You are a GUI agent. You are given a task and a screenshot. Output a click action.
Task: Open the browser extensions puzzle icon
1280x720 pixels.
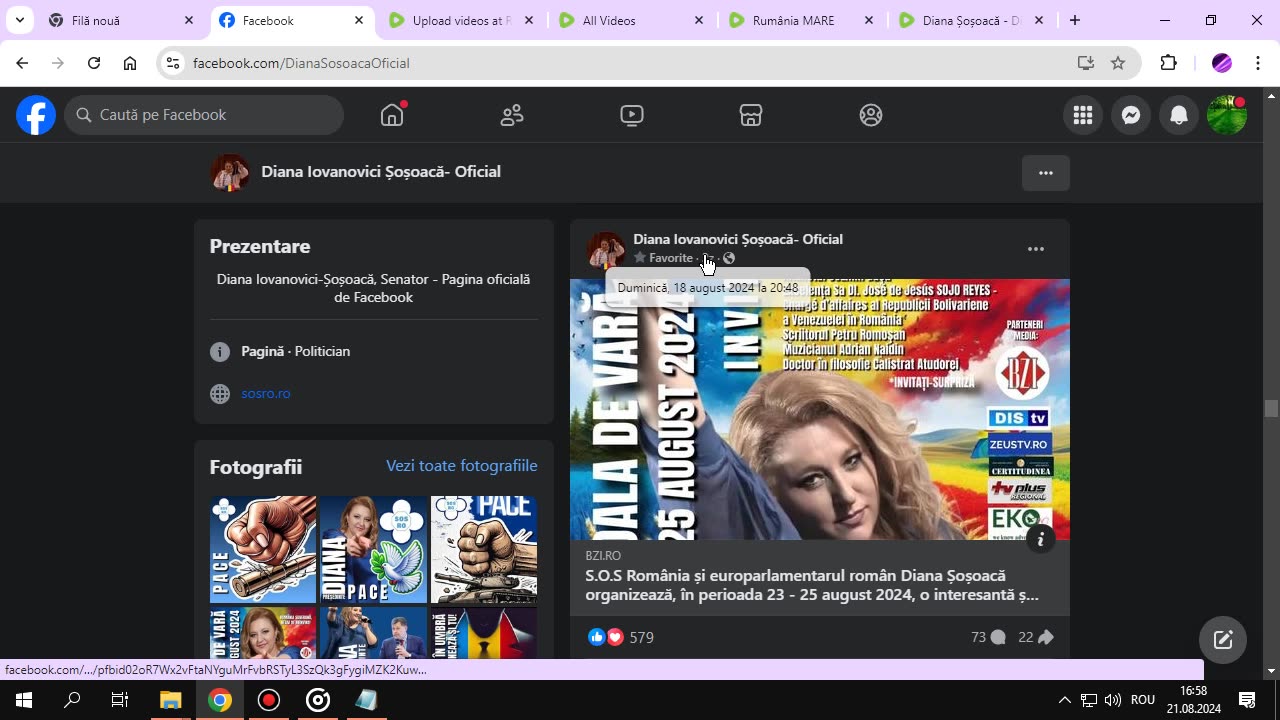coord(1169,63)
